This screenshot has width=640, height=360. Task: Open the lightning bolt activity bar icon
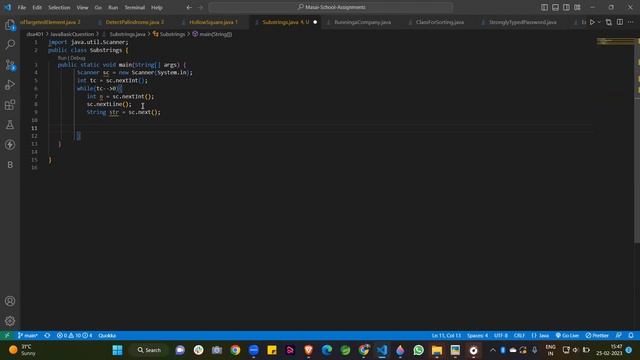[10, 144]
